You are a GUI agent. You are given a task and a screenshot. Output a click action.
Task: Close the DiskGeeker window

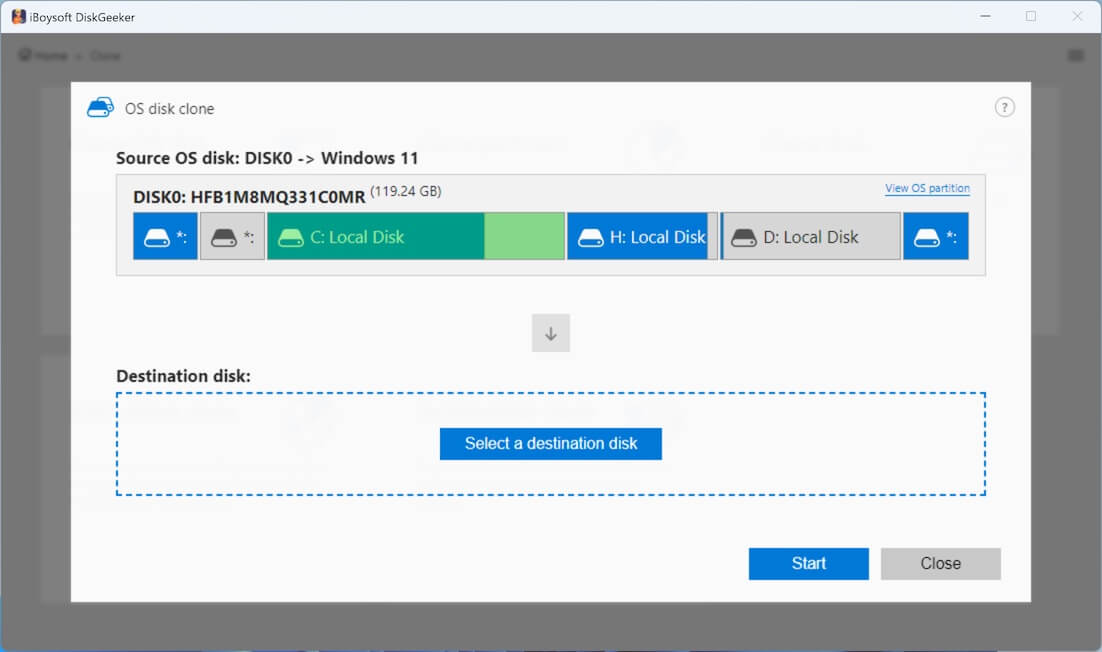coord(1077,16)
